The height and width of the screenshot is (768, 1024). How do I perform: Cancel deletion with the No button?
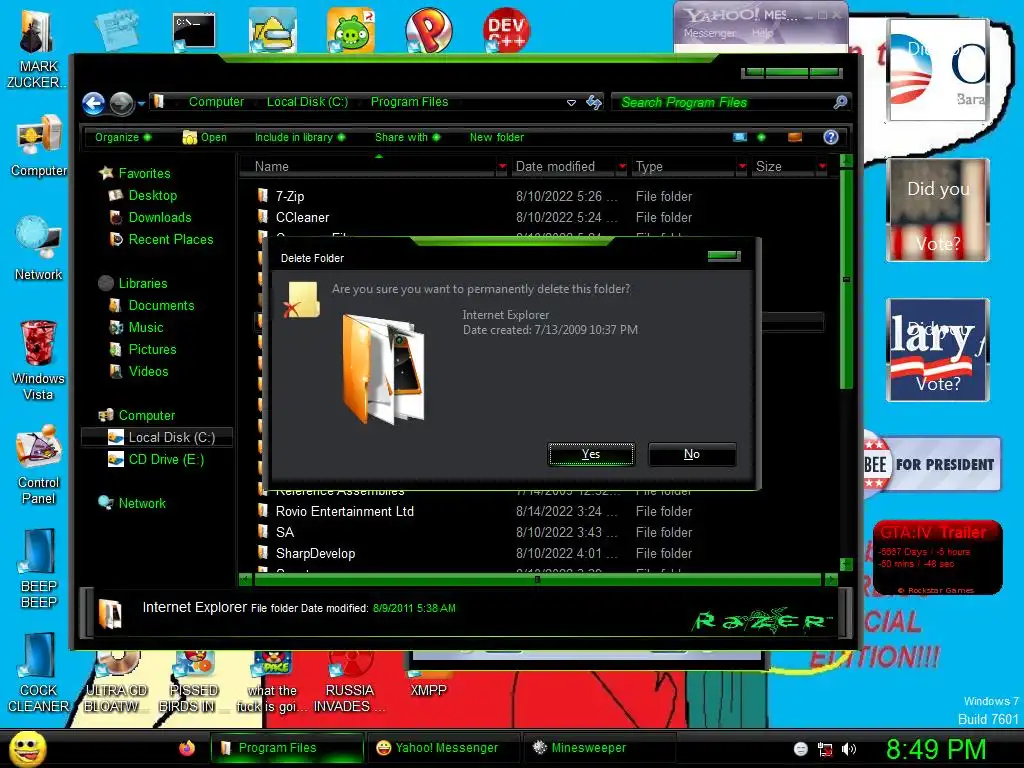pyautogui.click(x=692, y=454)
